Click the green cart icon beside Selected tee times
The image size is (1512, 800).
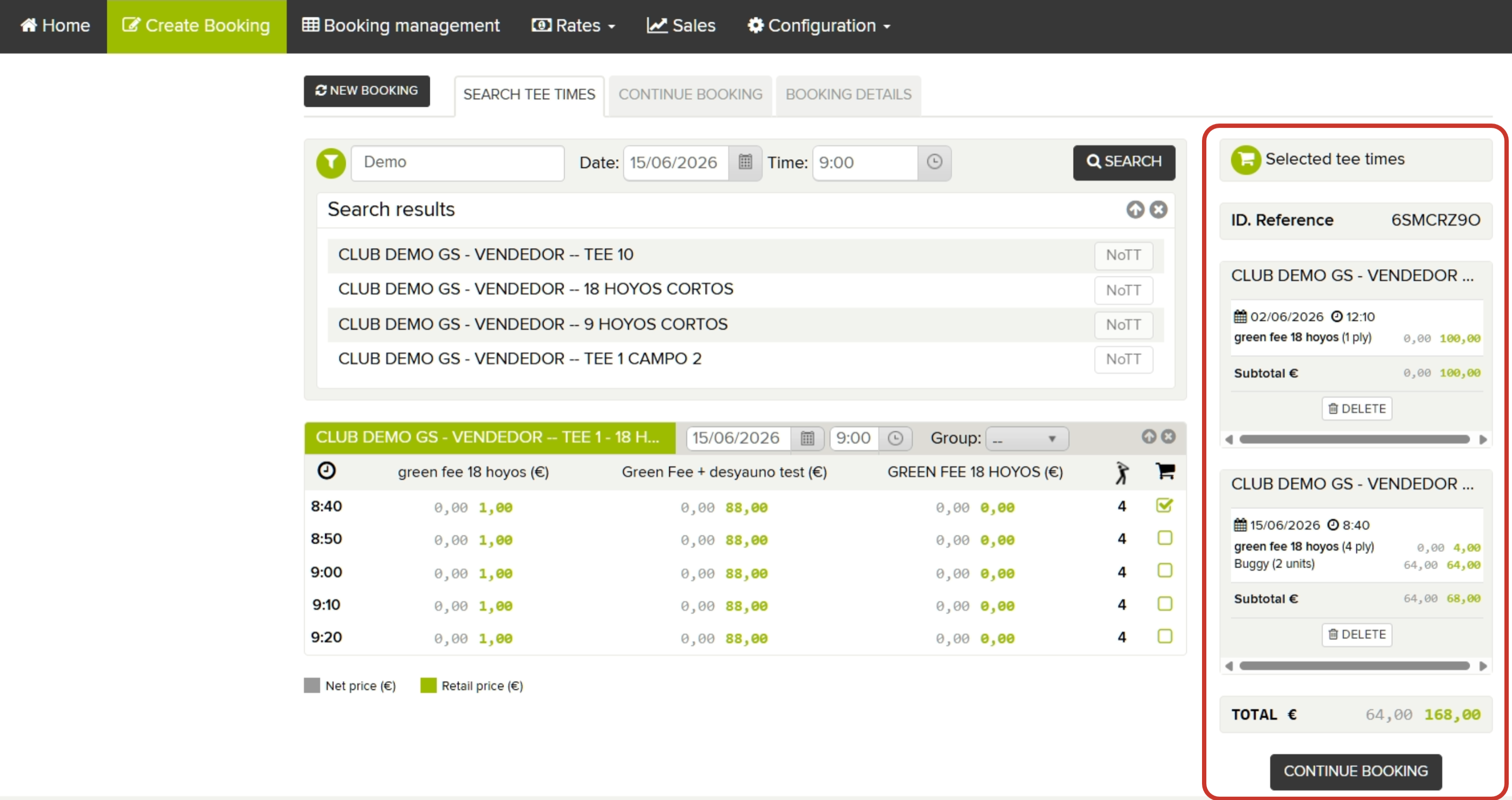(1245, 160)
